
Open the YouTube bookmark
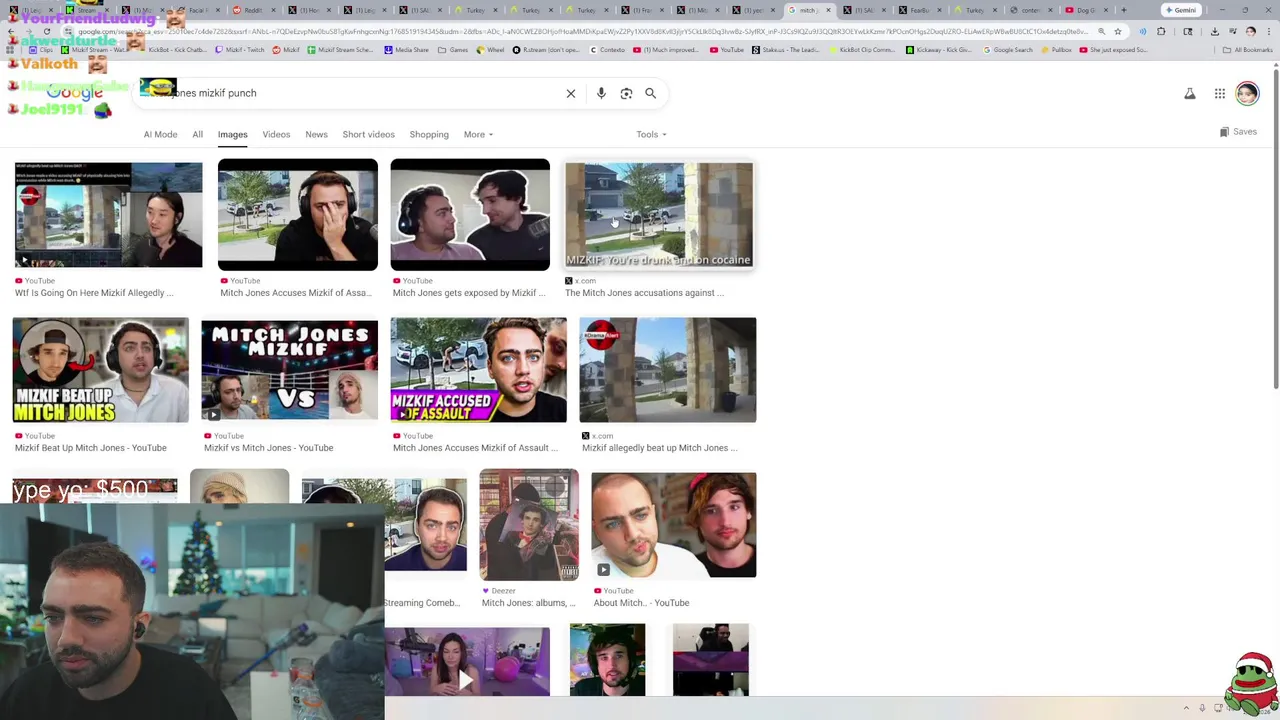(727, 50)
